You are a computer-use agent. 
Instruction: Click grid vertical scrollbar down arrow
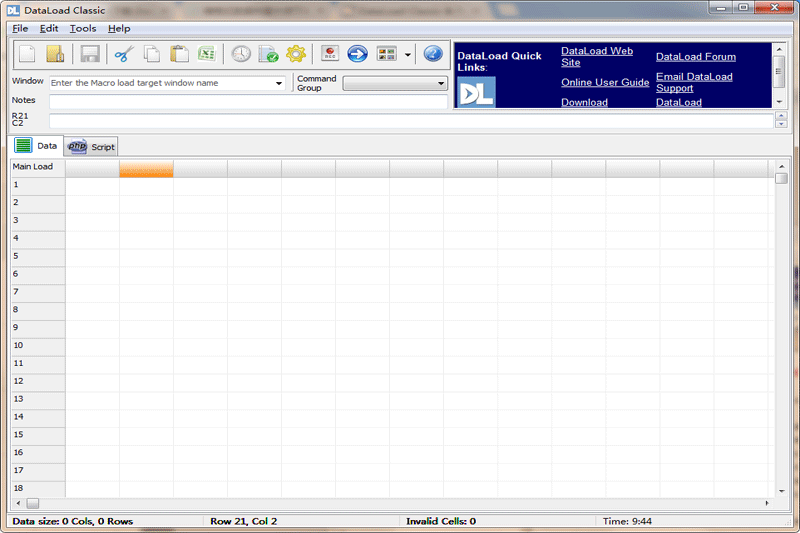pos(781,491)
